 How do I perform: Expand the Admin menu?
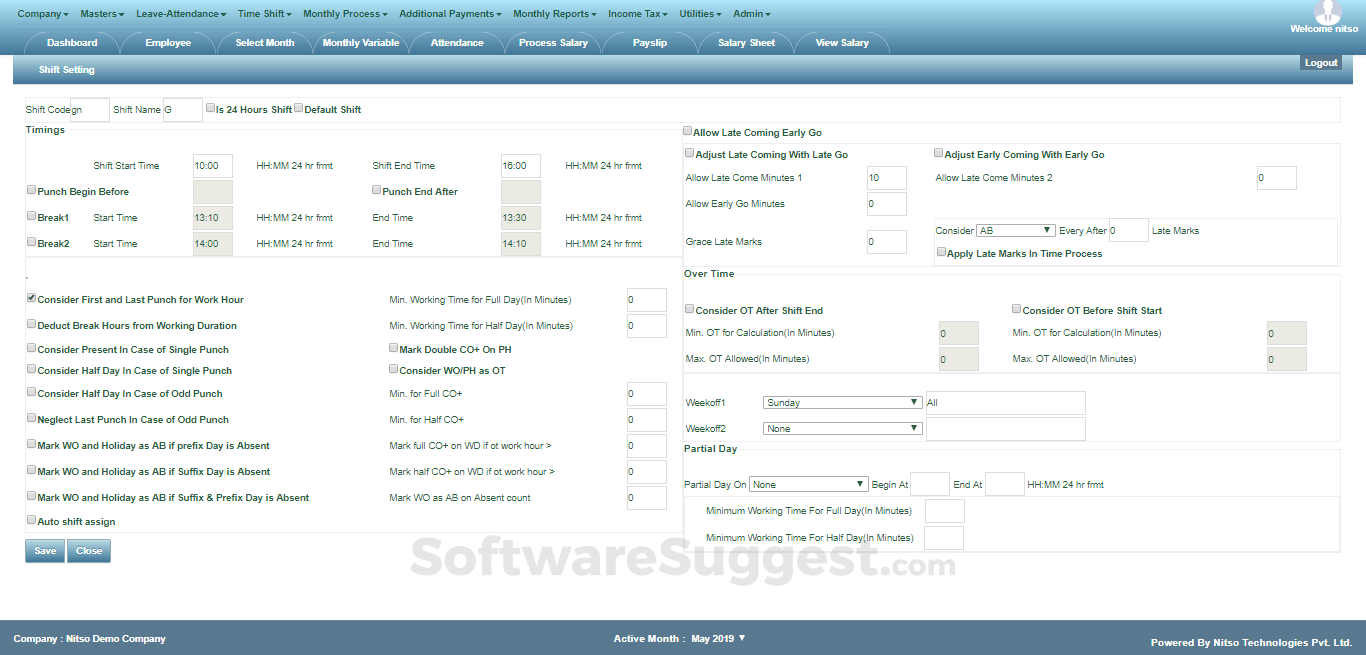(x=752, y=13)
